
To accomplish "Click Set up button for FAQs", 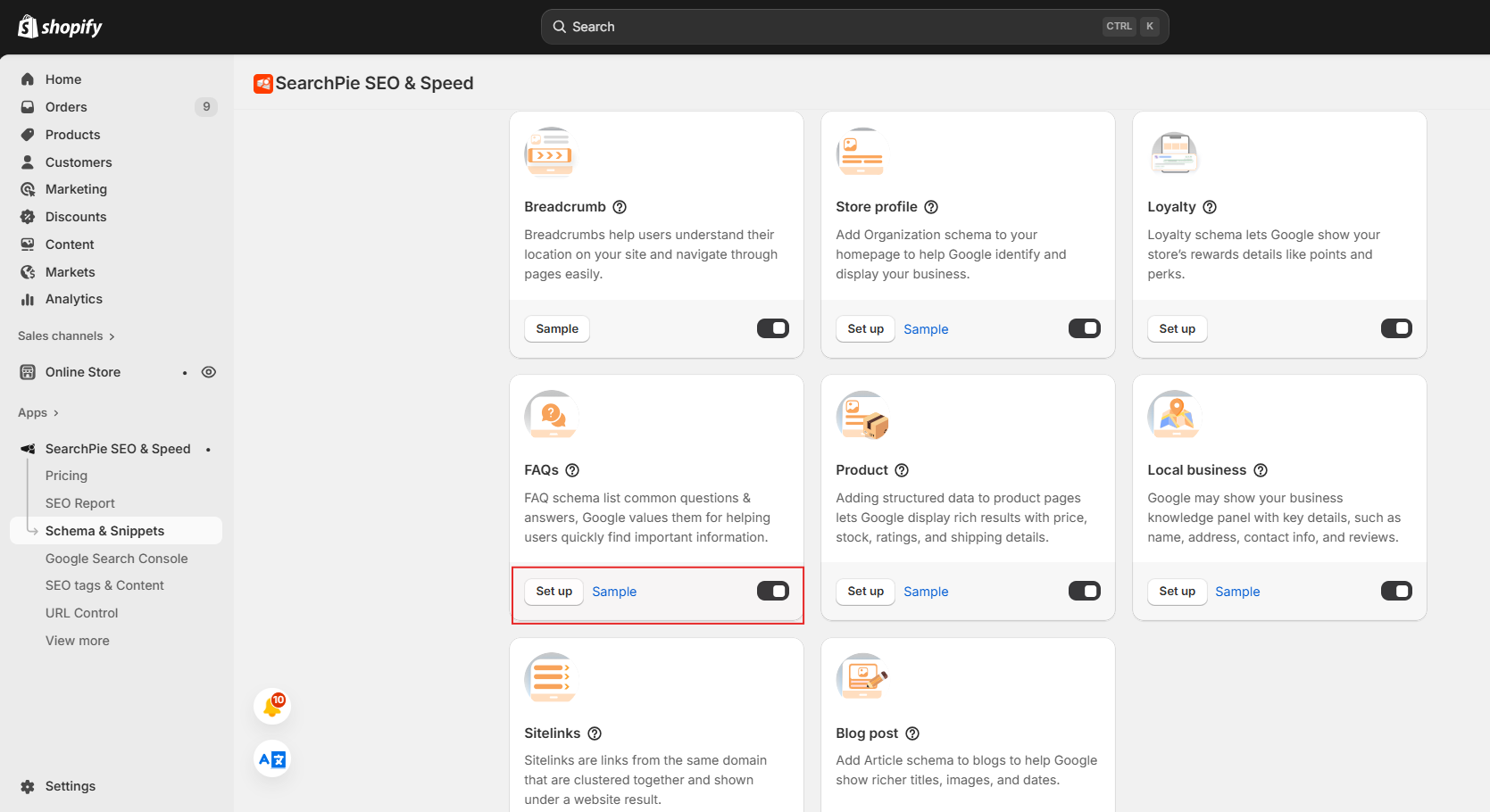I will tap(553, 591).
